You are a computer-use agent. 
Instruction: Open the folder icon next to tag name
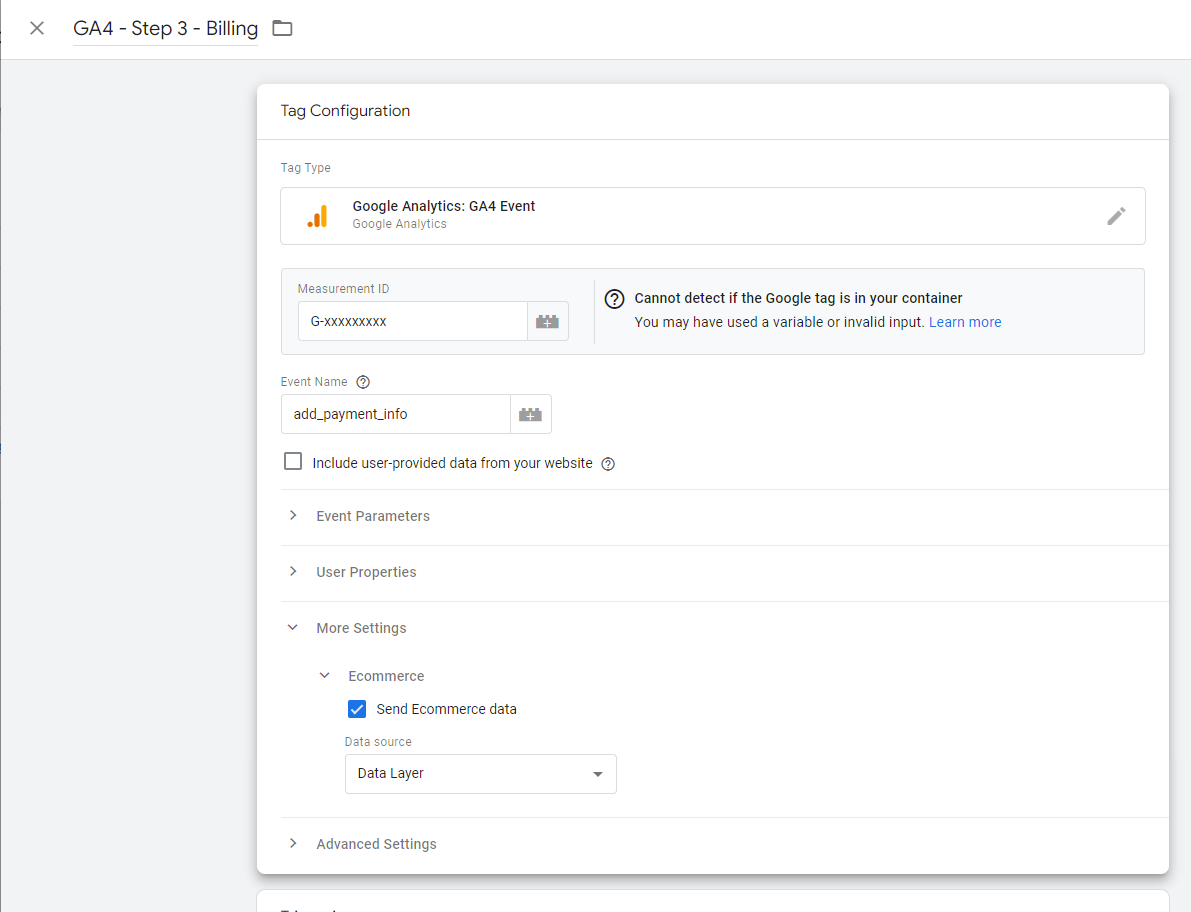tap(283, 28)
